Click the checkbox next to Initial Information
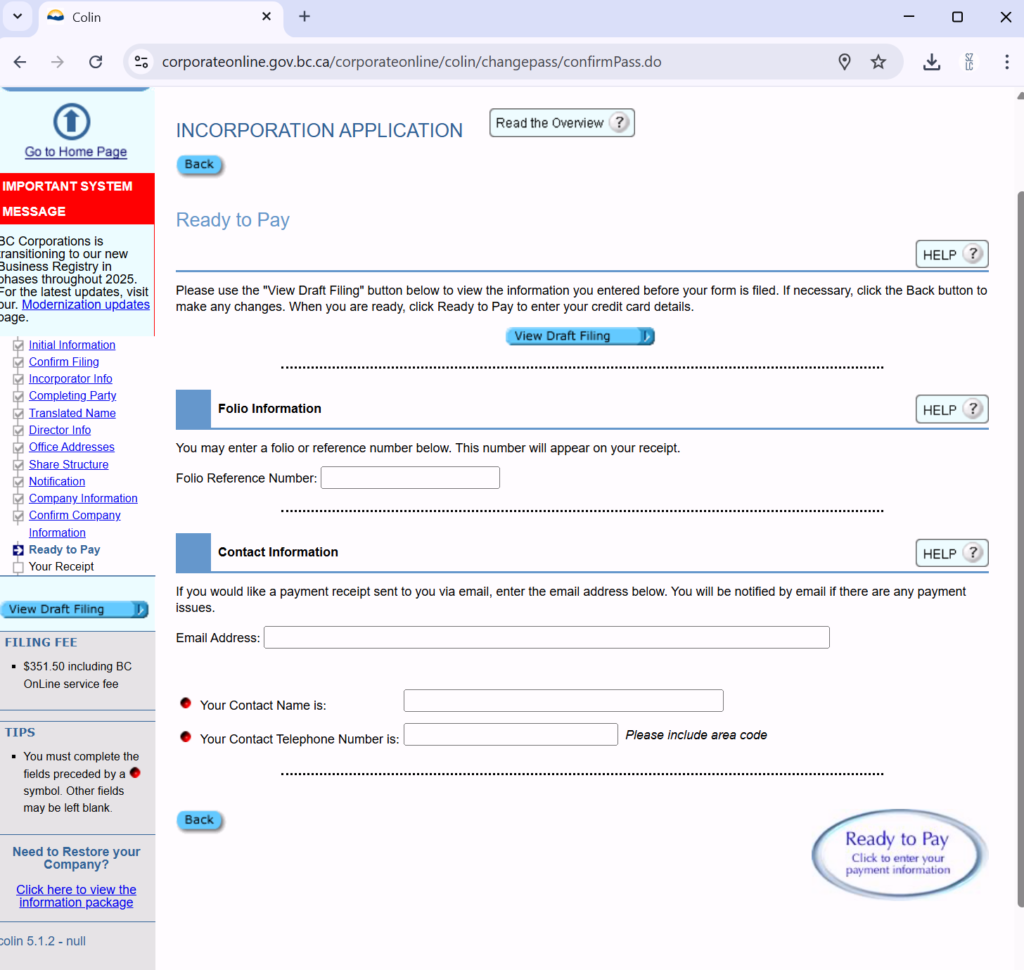This screenshot has height=970, width=1024. [18, 346]
